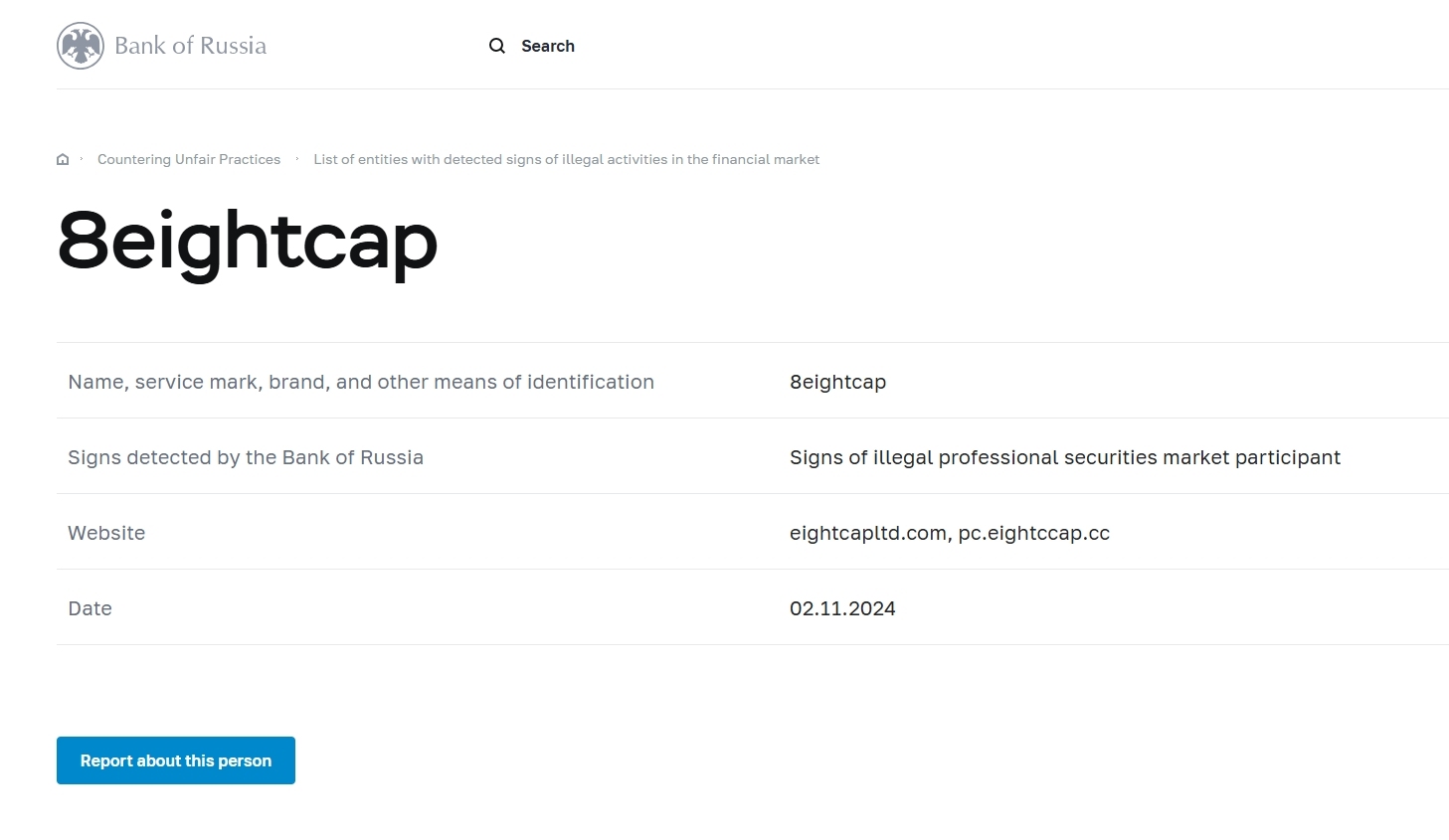Click Signs detected by the Bank of Russia label
1449x840 pixels.
[x=246, y=457]
